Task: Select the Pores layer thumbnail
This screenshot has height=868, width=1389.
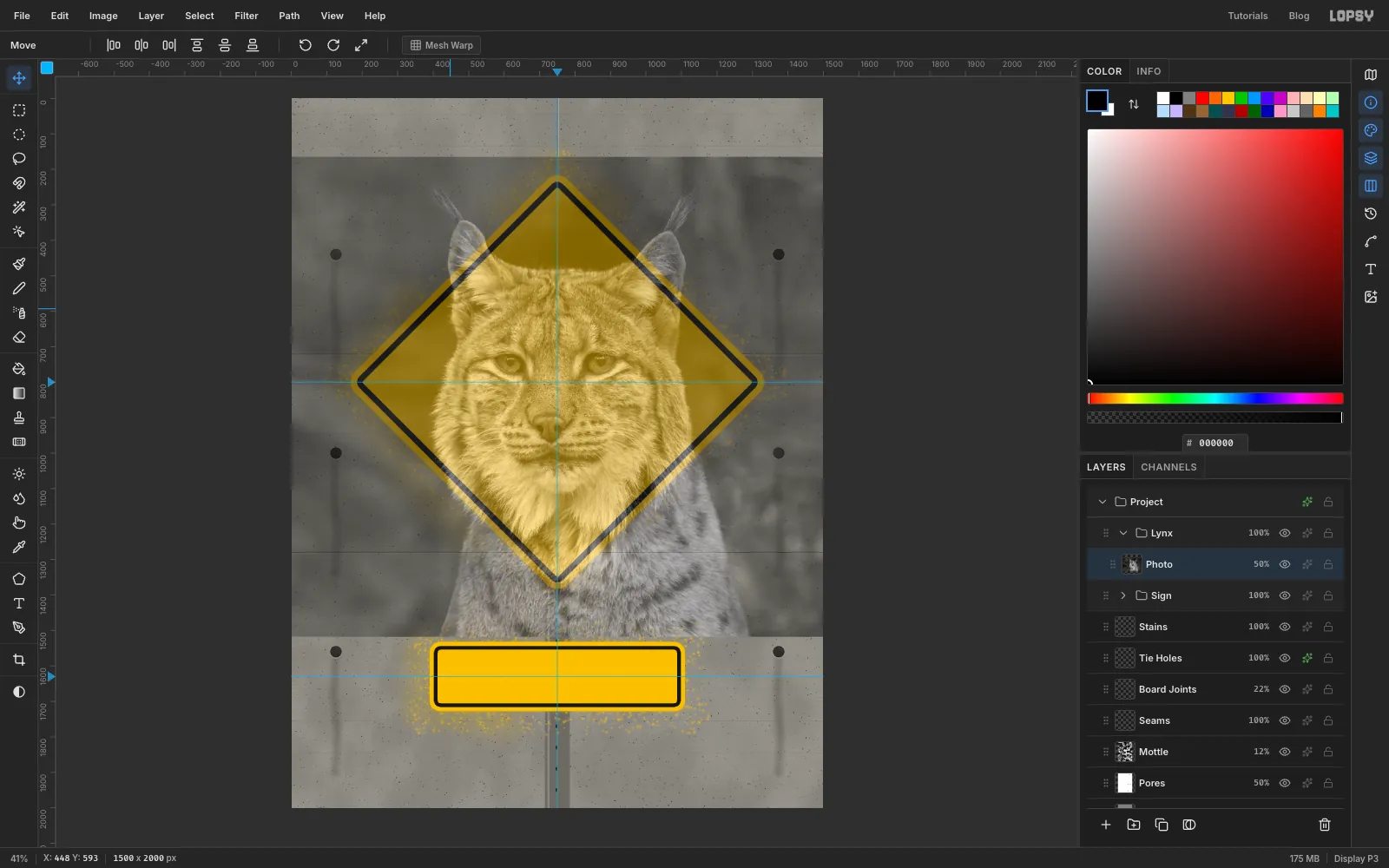Action: (x=1125, y=783)
